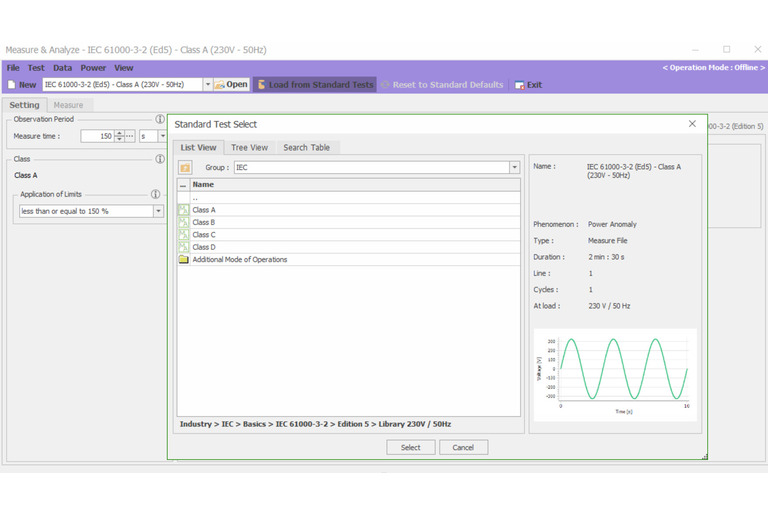This screenshot has height=515, width=768.
Task: Select Class A in the list
Action: click(x=349, y=210)
